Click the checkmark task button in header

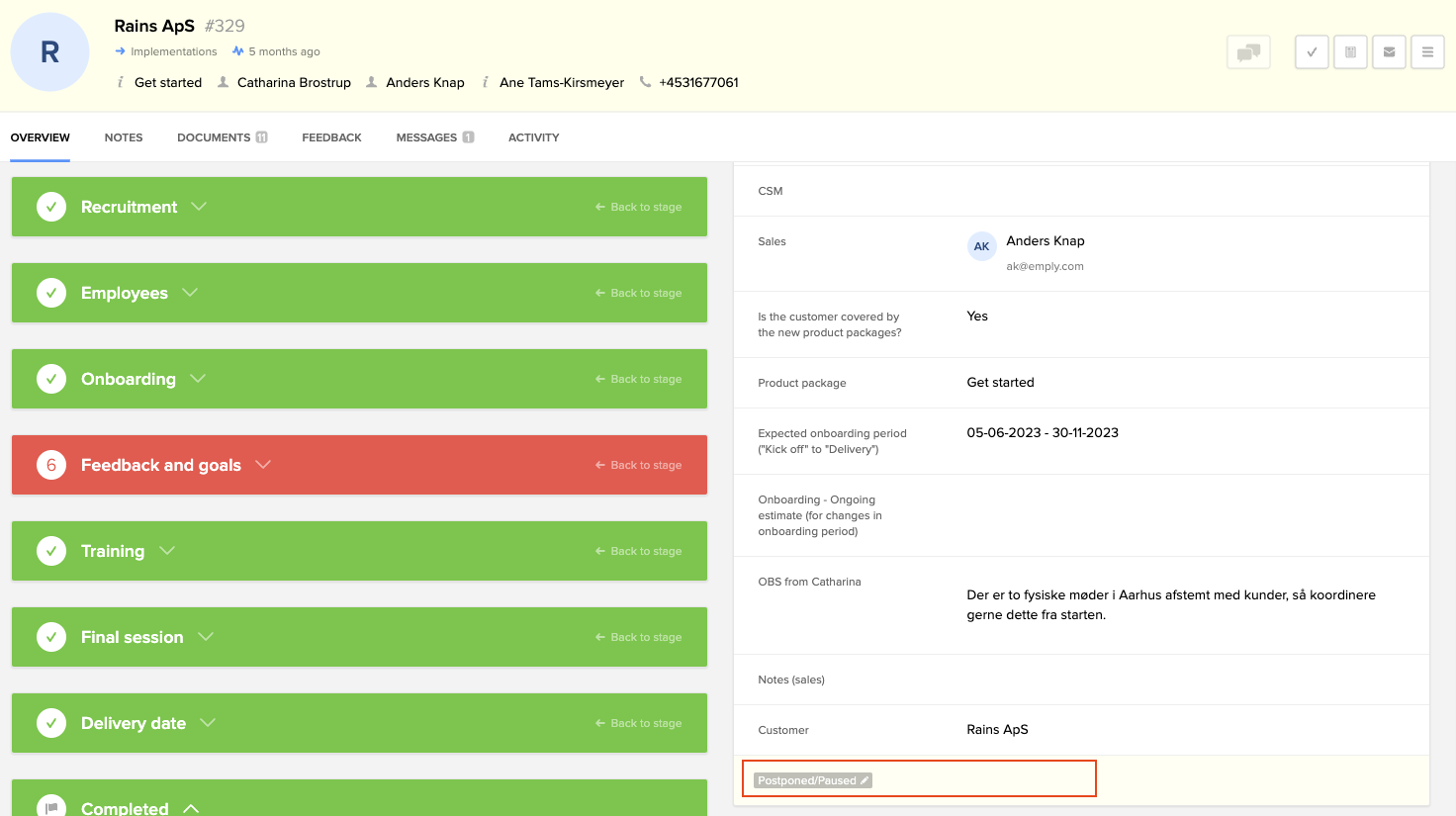click(x=1312, y=52)
